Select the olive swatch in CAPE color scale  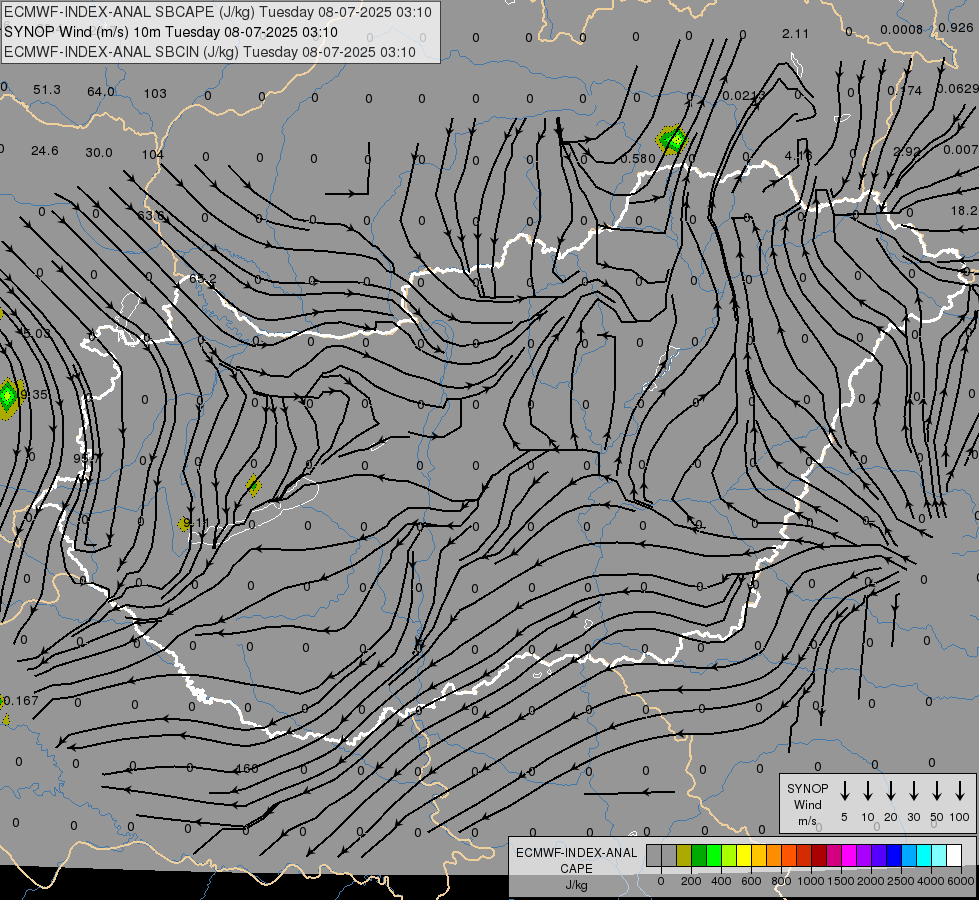[x=684, y=855]
